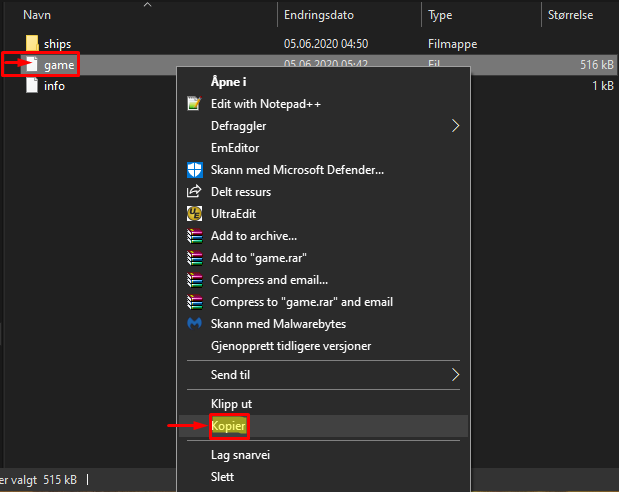Click the Malwarebytes icon in menu
The width and height of the screenshot is (619, 492).
pyautogui.click(x=194, y=324)
